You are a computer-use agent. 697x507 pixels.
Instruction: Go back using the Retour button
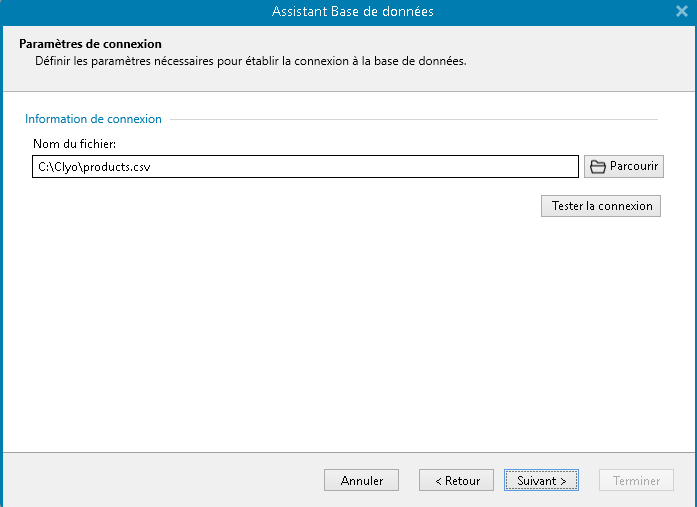(x=456, y=480)
